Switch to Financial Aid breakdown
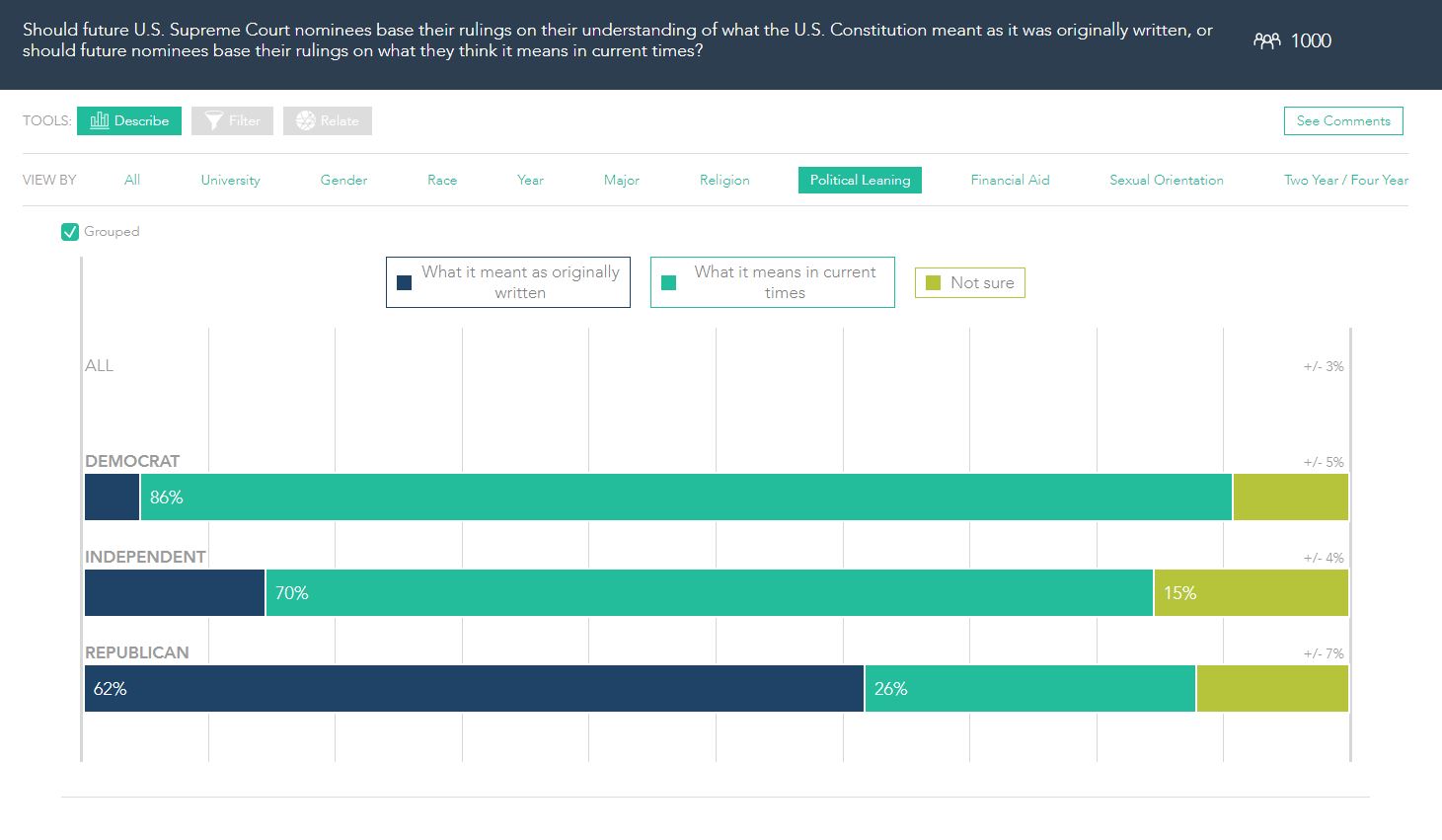 click(1010, 180)
